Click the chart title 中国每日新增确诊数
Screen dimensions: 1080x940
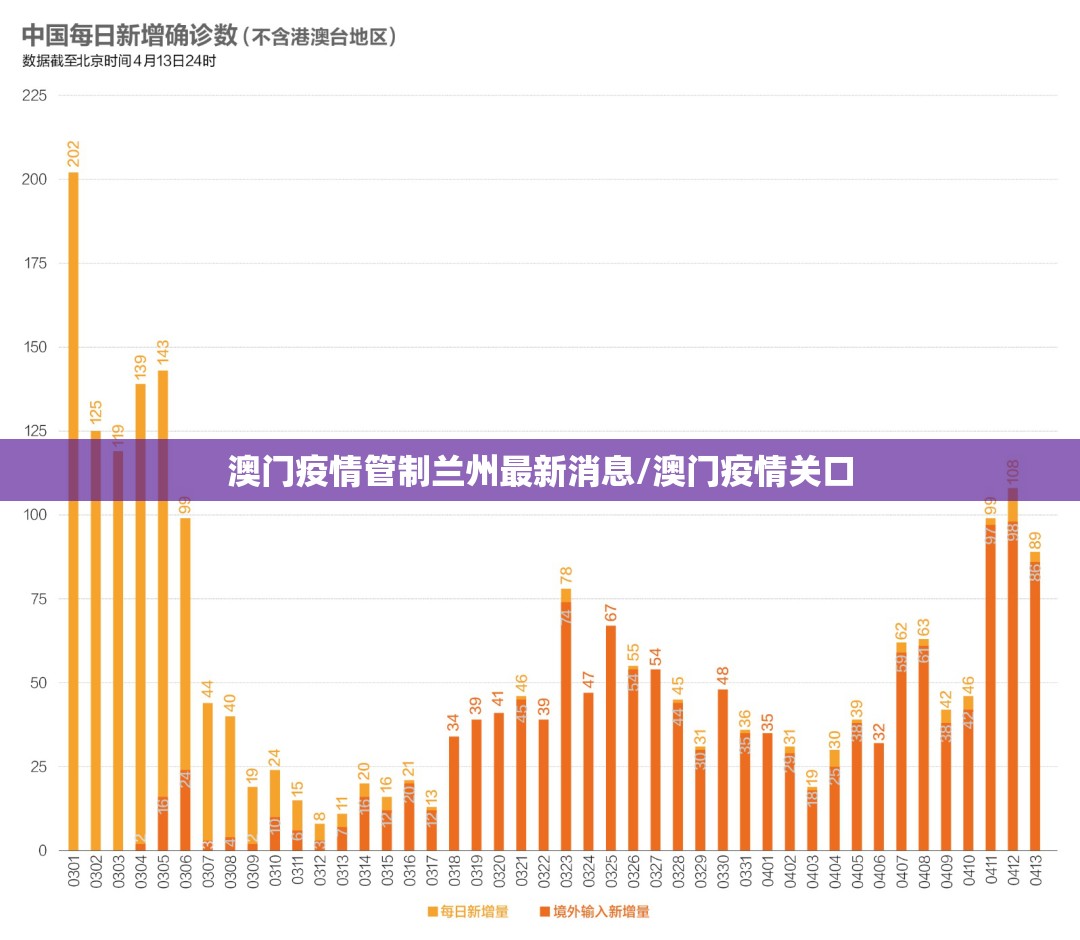(x=129, y=35)
